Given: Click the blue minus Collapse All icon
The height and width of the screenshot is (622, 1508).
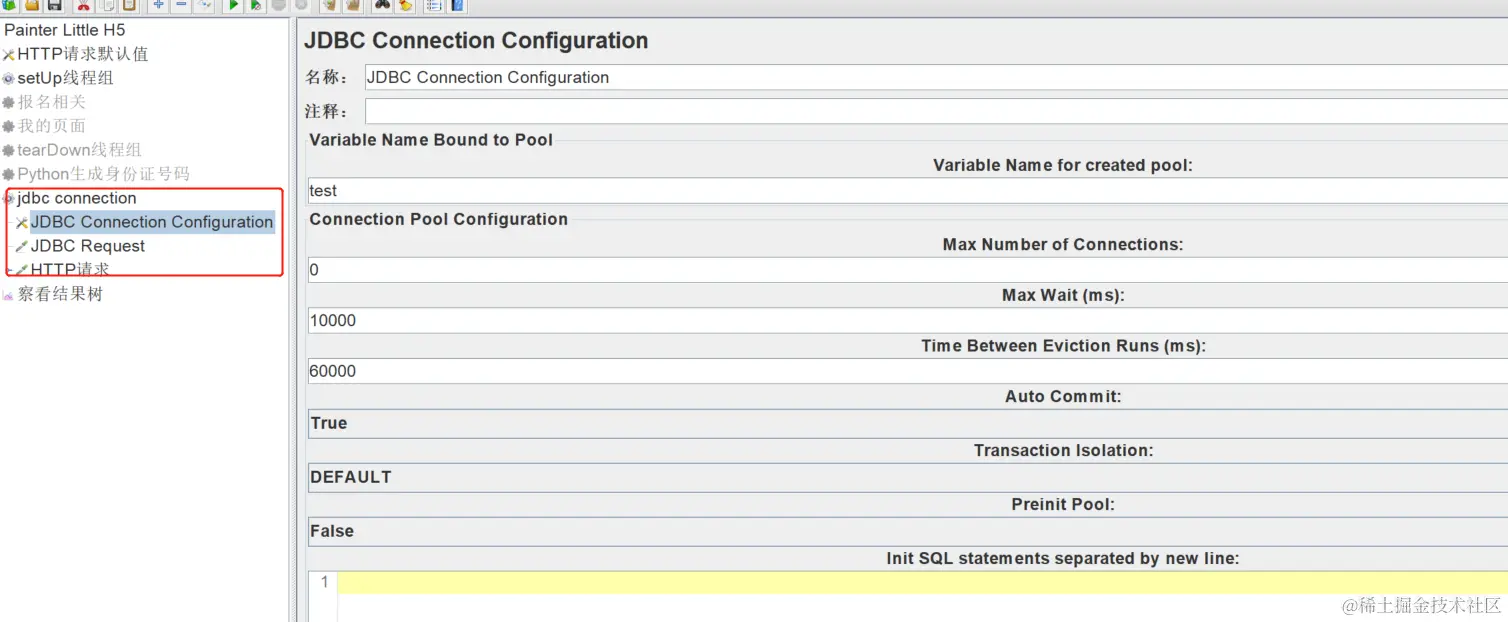Looking at the screenshot, I should pos(181,5).
